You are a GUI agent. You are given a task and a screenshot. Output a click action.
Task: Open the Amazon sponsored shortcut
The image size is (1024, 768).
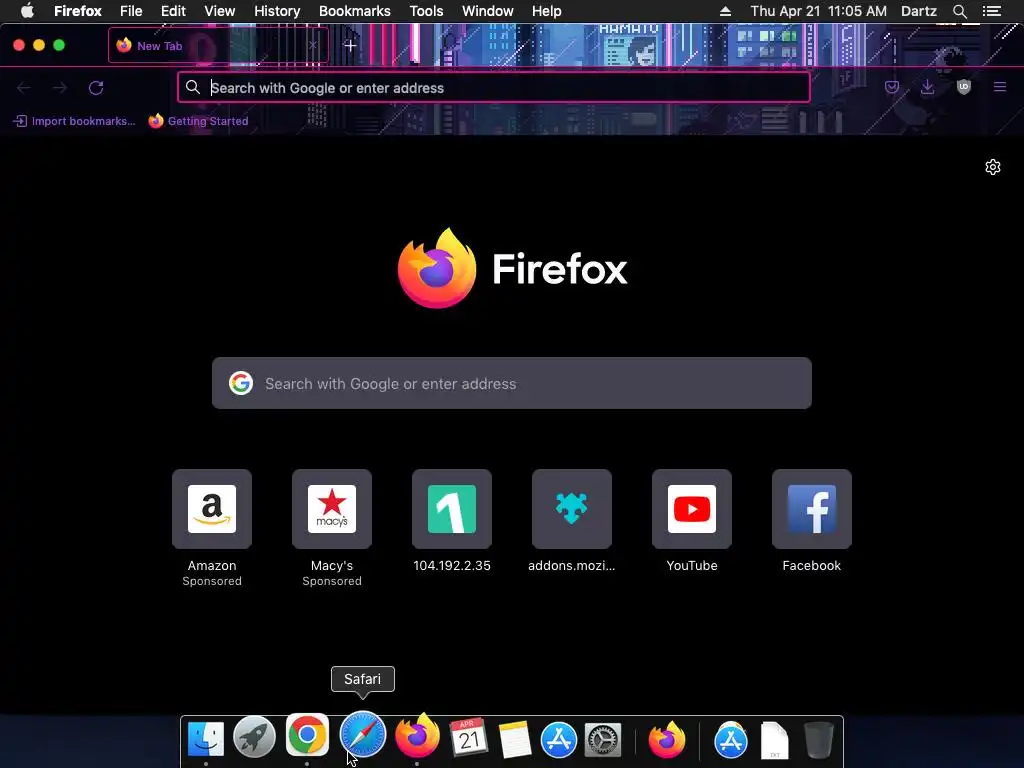[x=212, y=509]
